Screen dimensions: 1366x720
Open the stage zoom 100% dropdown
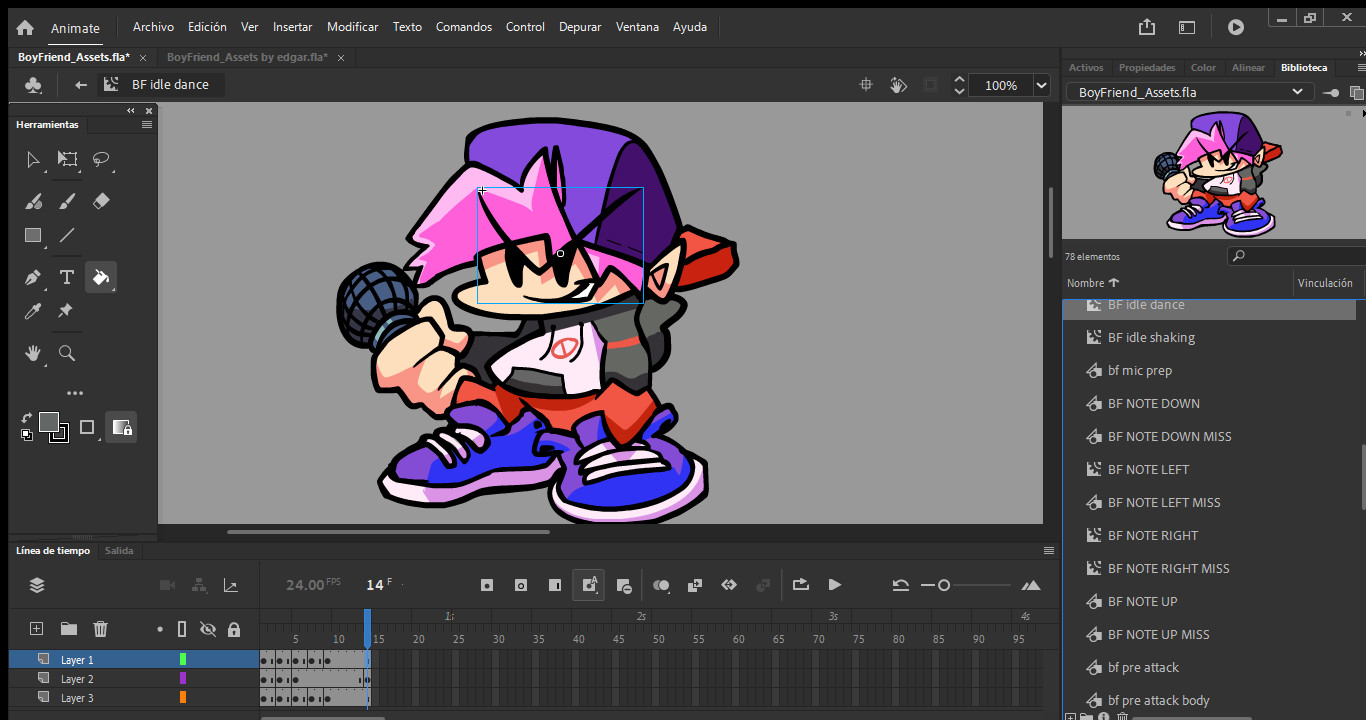(x=1041, y=86)
